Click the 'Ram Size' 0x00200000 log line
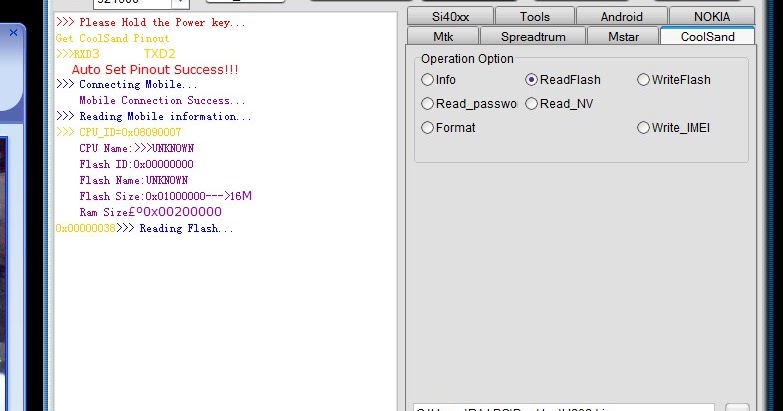 tap(150, 212)
